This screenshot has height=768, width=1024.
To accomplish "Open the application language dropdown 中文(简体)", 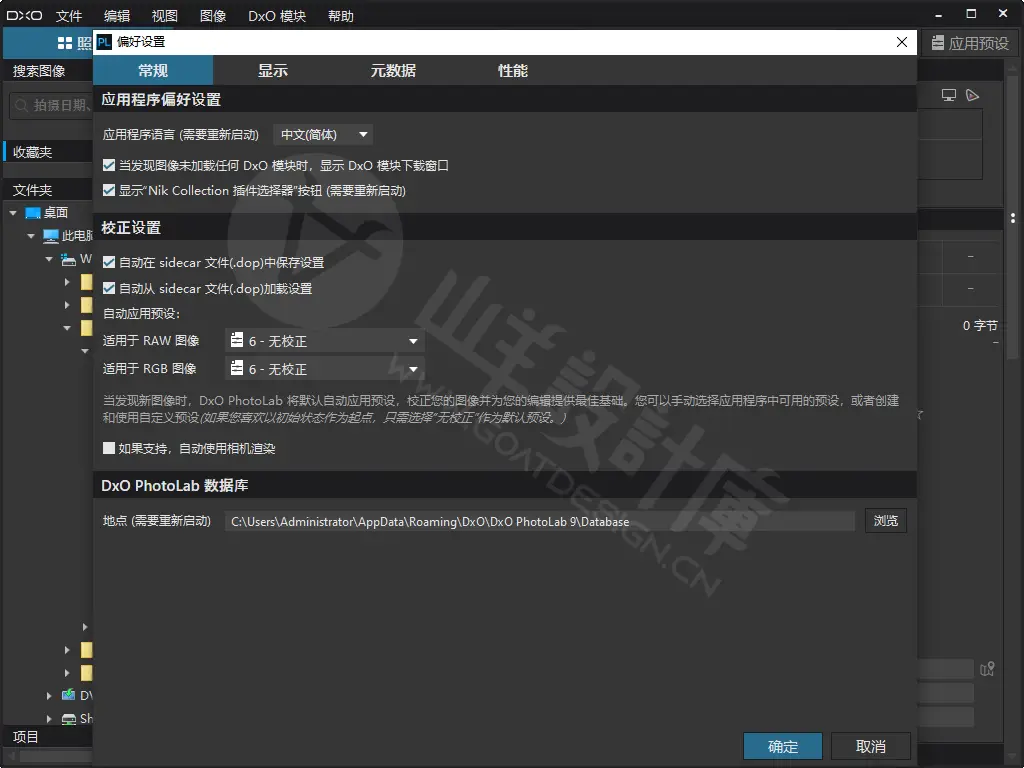I will tap(323, 135).
